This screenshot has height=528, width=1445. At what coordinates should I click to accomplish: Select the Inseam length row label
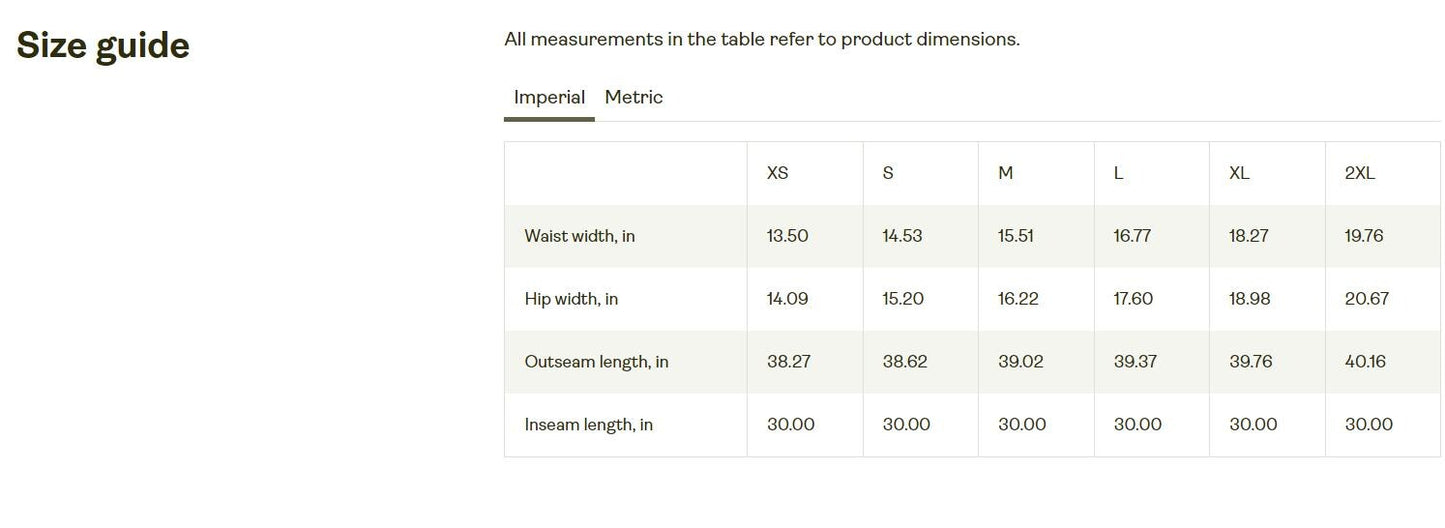588,425
